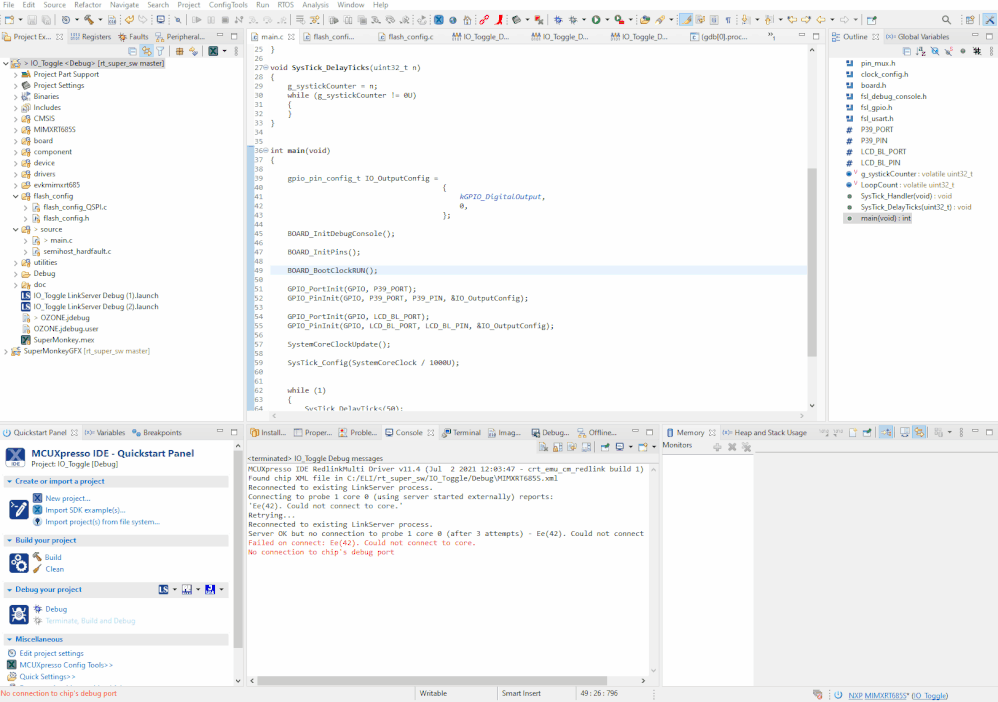Click the red link icon in the toolbar
The height and width of the screenshot is (702, 998).
coord(484,20)
